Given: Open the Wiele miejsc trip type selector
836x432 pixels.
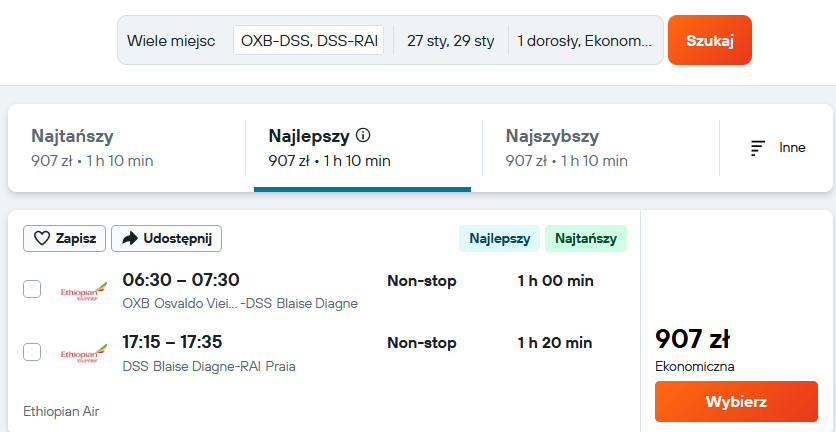Looking at the screenshot, I should (x=171, y=41).
